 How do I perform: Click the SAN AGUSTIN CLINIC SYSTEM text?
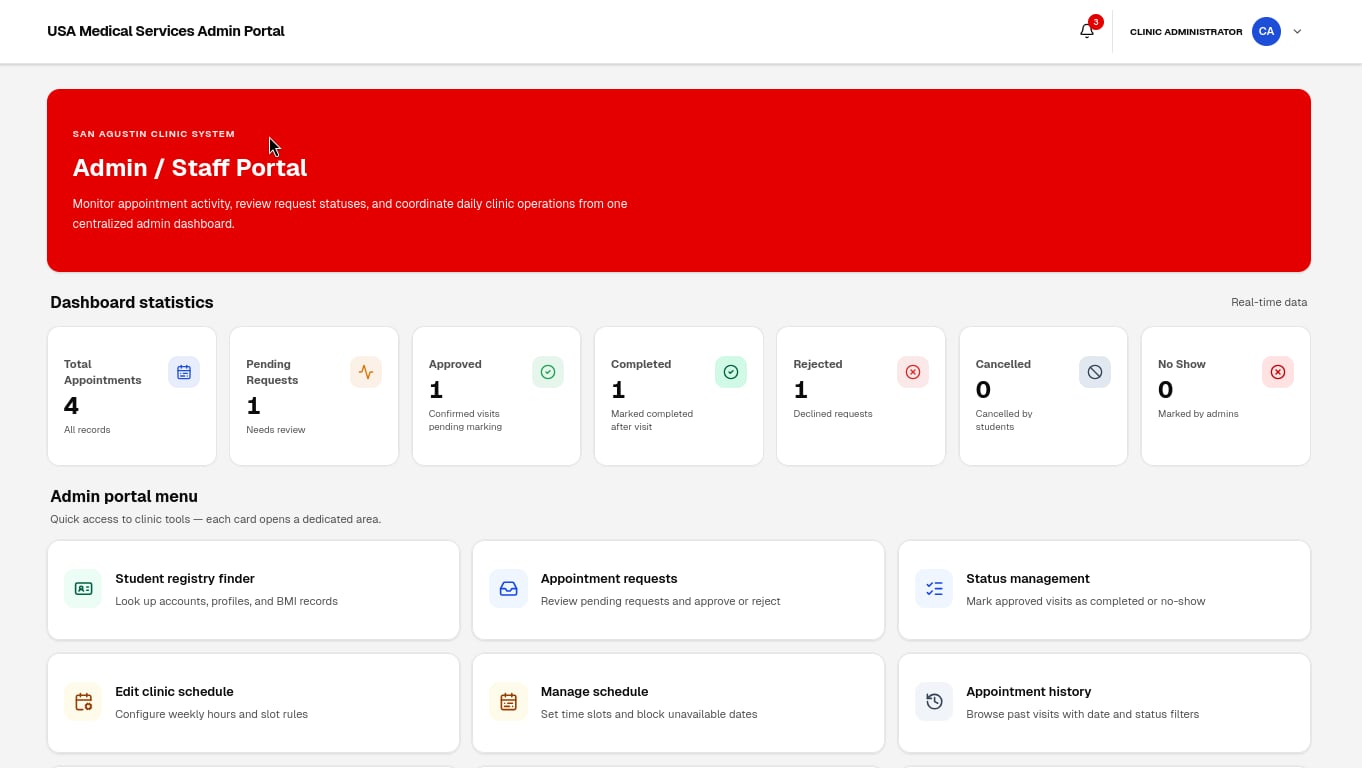pyautogui.click(x=154, y=134)
